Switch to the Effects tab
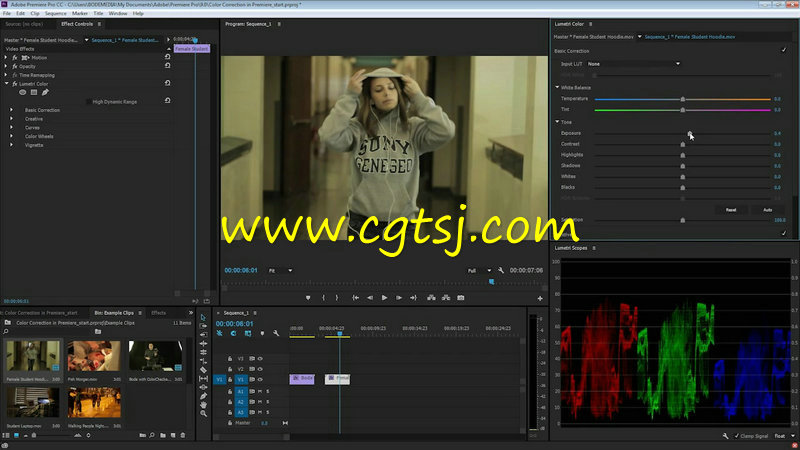The height and width of the screenshot is (450, 800). (x=158, y=313)
